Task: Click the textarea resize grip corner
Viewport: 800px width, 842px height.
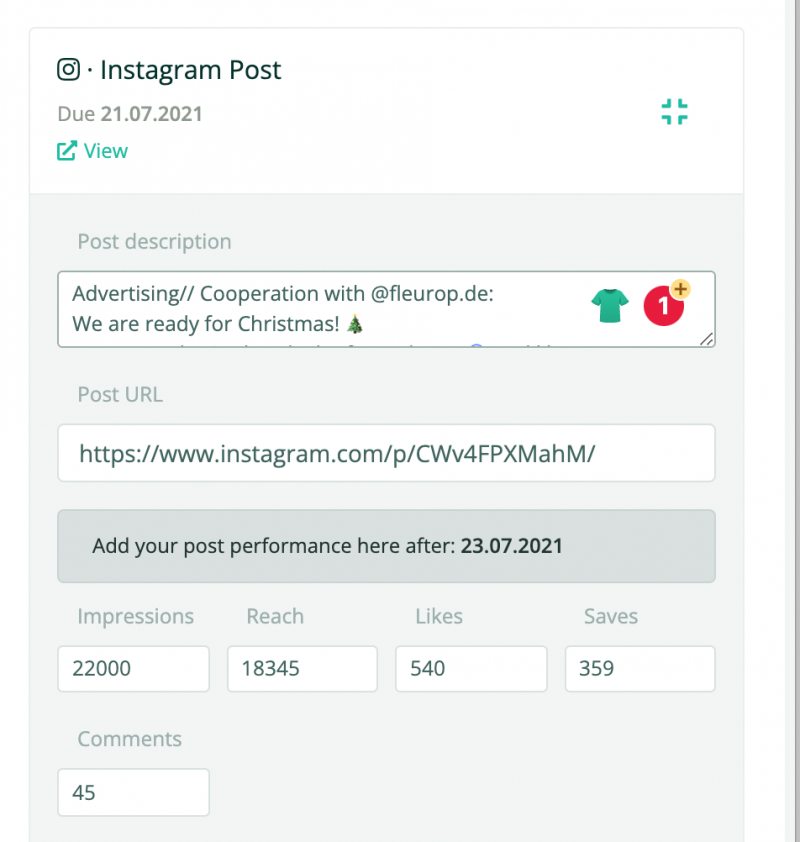Action: coord(707,339)
